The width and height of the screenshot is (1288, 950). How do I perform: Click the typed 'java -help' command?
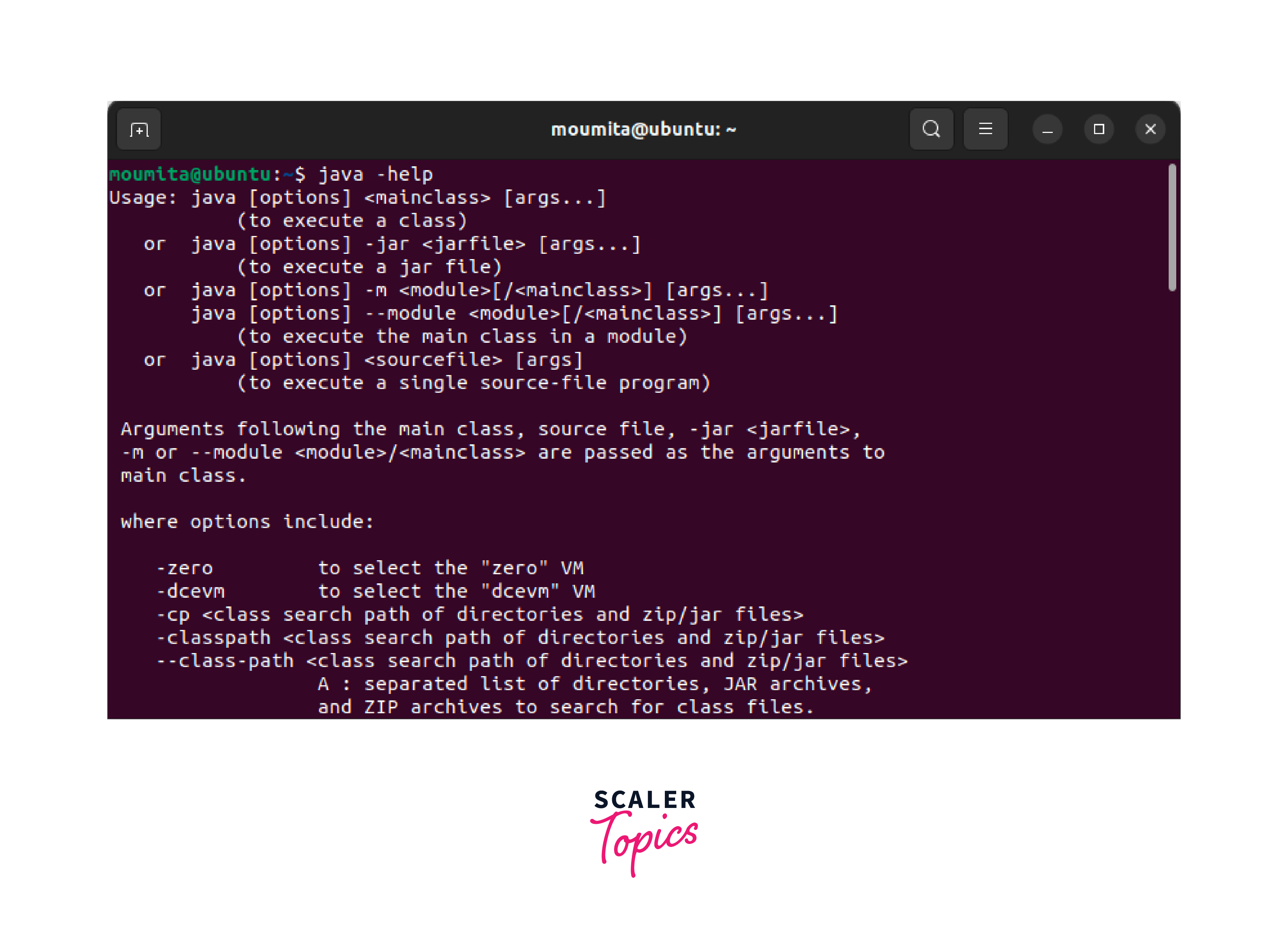point(375,174)
